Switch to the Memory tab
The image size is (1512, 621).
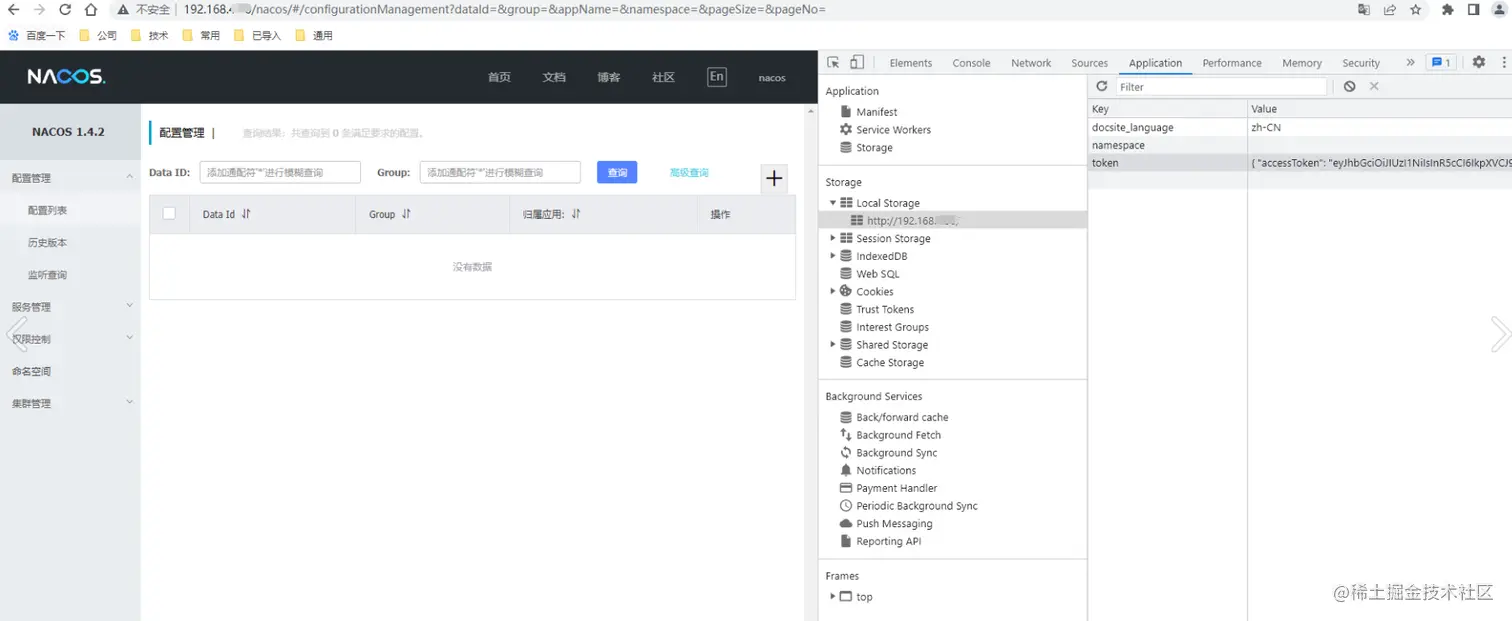tap(1302, 63)
